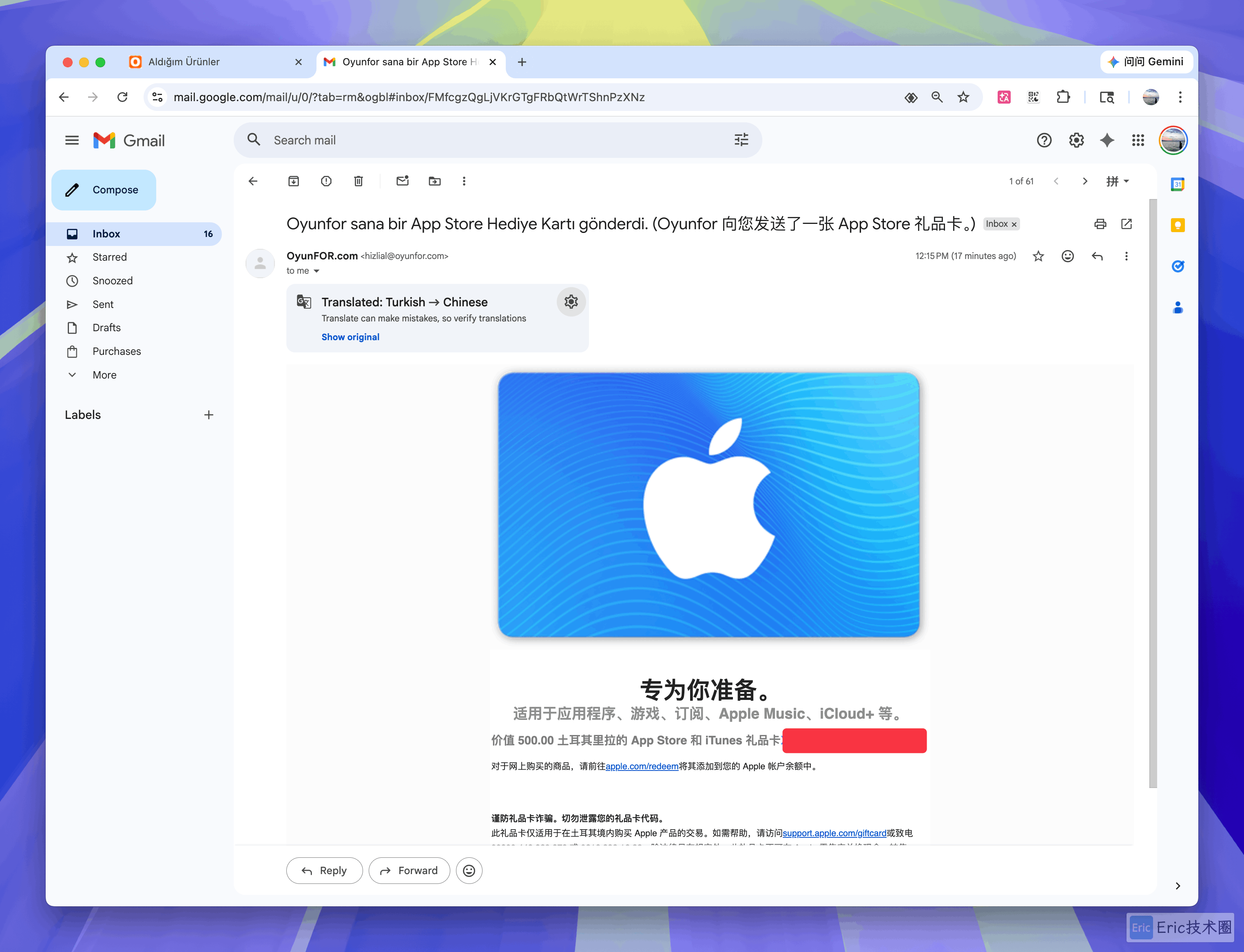Open Google Account profile picture in Gmail
Viewport: 1244px width, 952px height.
point(1173,141)
